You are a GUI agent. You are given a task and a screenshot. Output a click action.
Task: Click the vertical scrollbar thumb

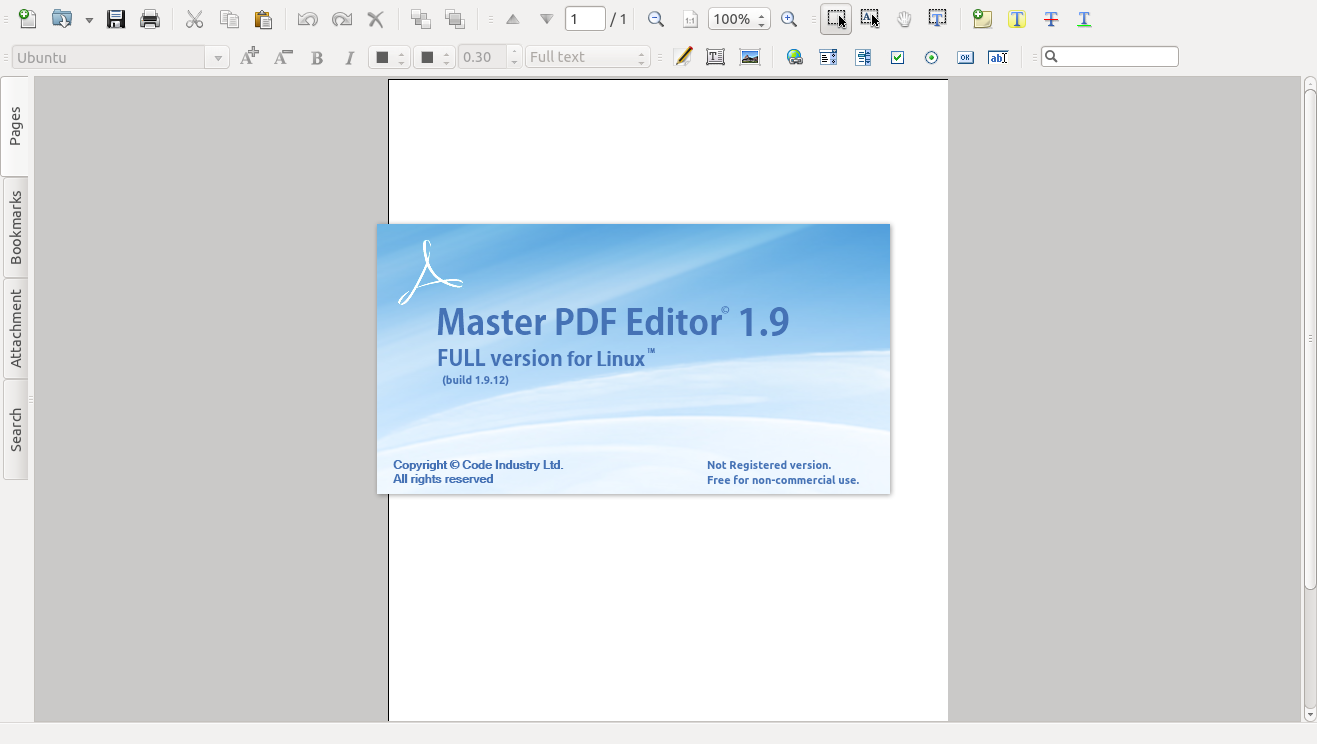tap(1310, 340)
